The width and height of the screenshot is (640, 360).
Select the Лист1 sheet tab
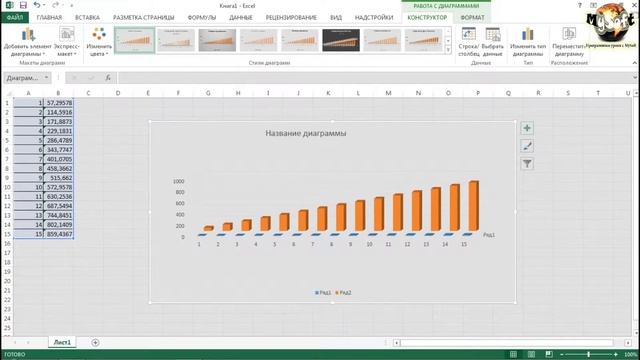click(x=62, y=342)
